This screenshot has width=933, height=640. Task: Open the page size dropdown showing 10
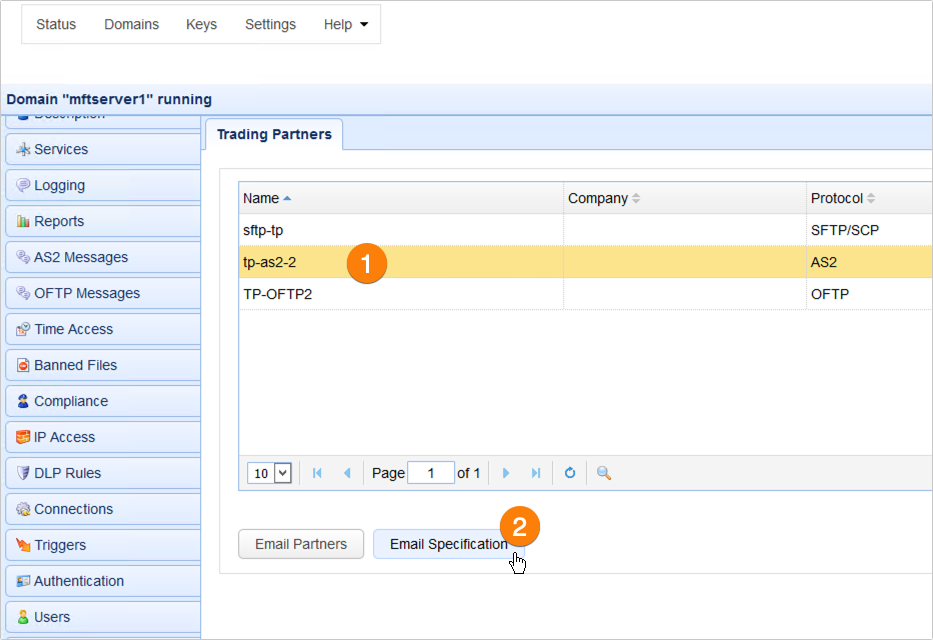268,473
